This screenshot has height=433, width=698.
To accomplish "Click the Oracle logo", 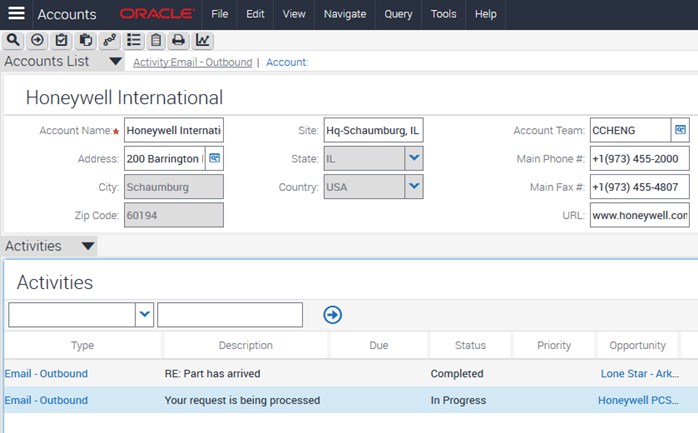I will pyautogui.click(x=157, y=14).
